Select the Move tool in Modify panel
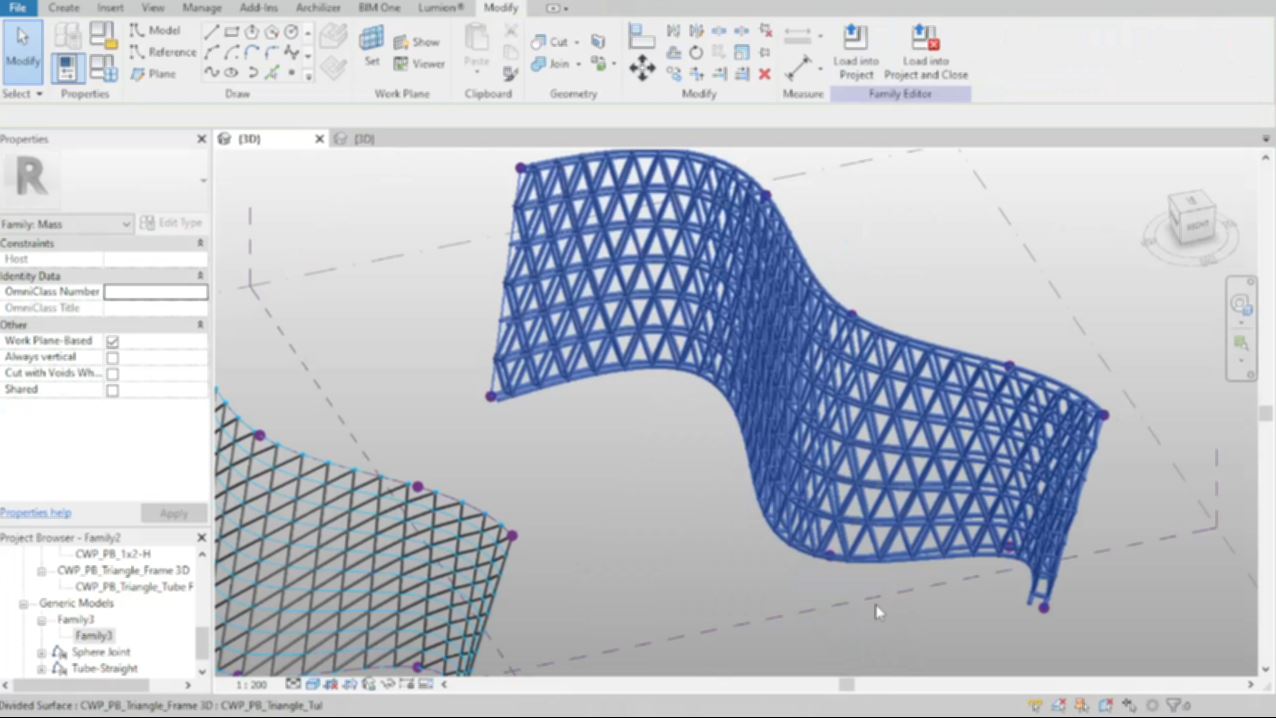Viewport: 1276px width, 718px height. 641,68
